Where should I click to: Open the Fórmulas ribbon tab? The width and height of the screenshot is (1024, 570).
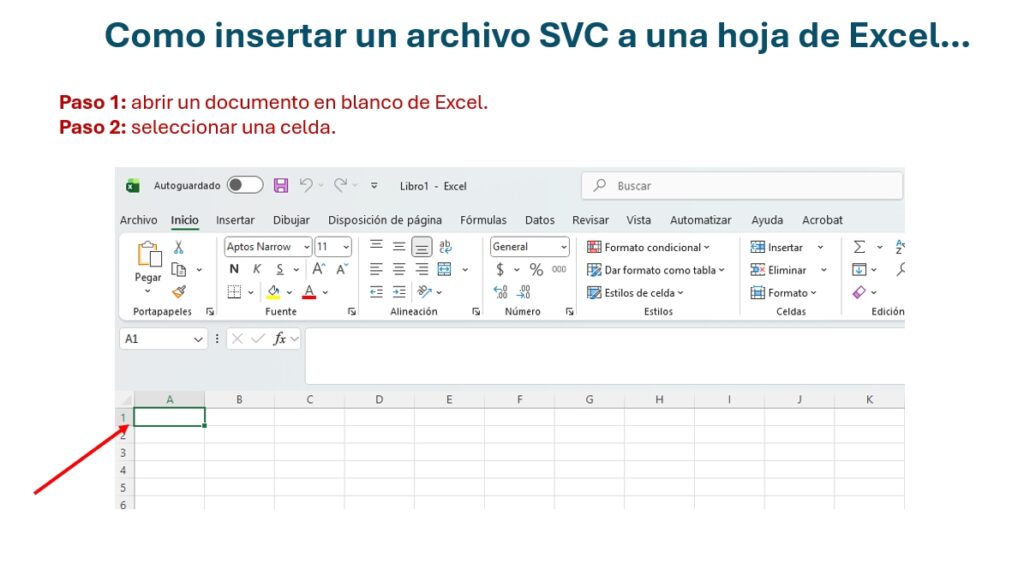pyautogui.click(x=483, y=220)
